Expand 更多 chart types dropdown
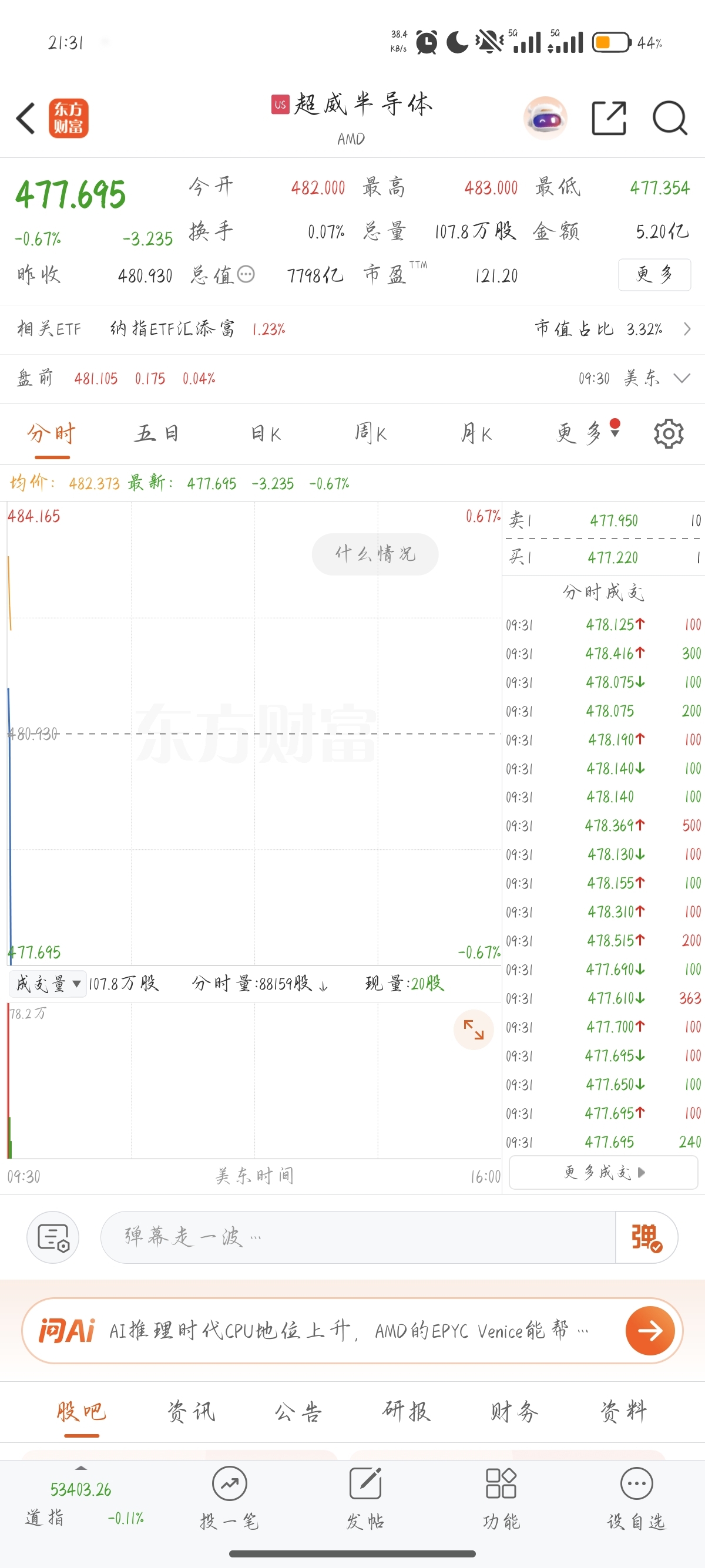Screen dimensions: 705x1568 point(587,433)
